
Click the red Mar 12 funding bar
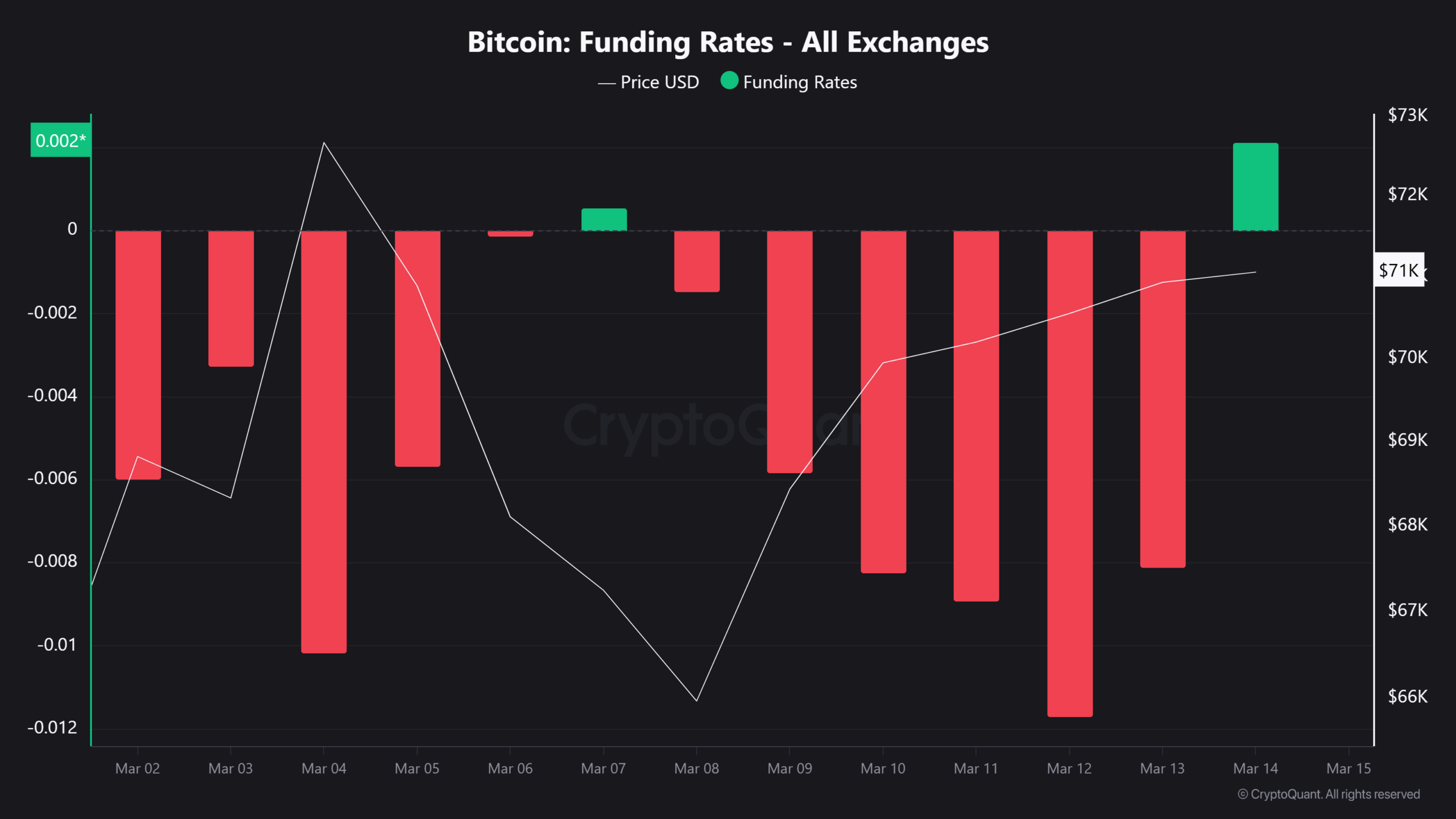coord(1069,473)
